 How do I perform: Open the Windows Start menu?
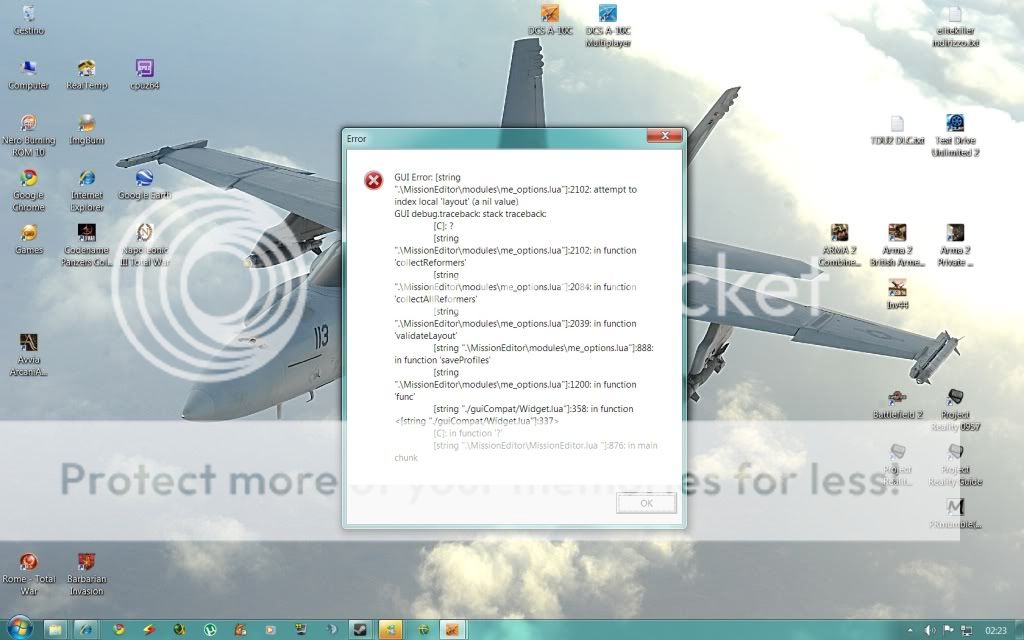(x=20, y=631)
